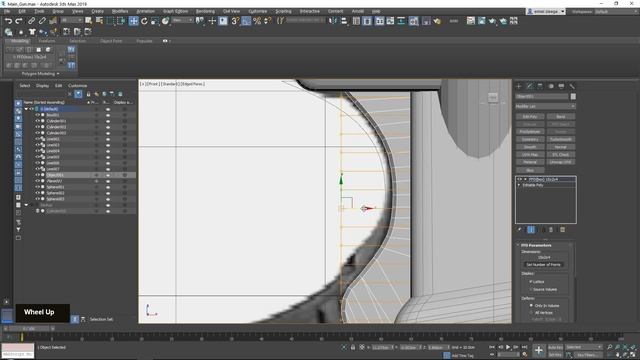Activate the Select and Scale tool

tap(155, 21)
